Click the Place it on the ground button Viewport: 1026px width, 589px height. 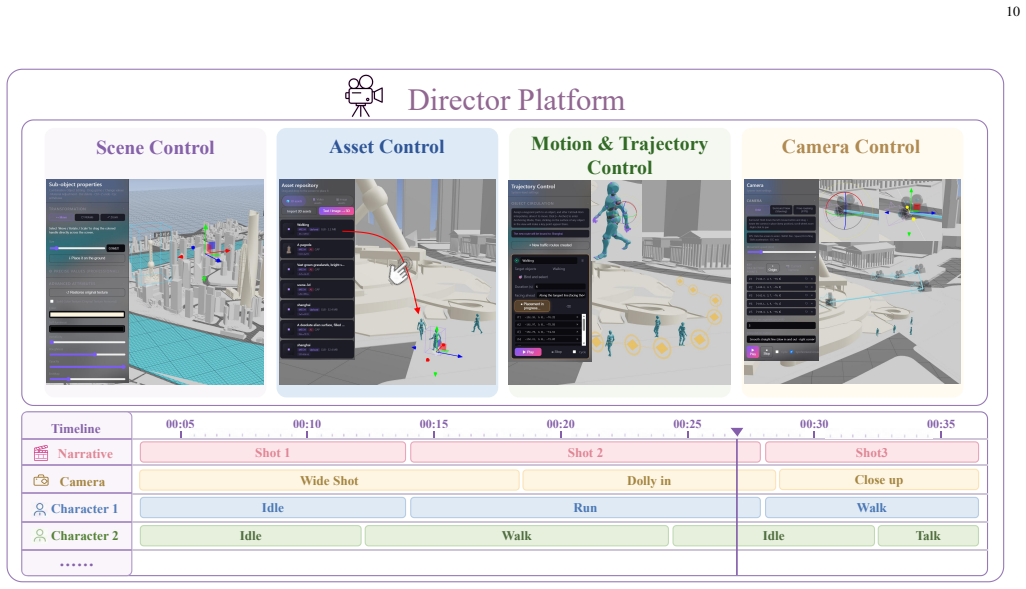click(x=86, y=258)
